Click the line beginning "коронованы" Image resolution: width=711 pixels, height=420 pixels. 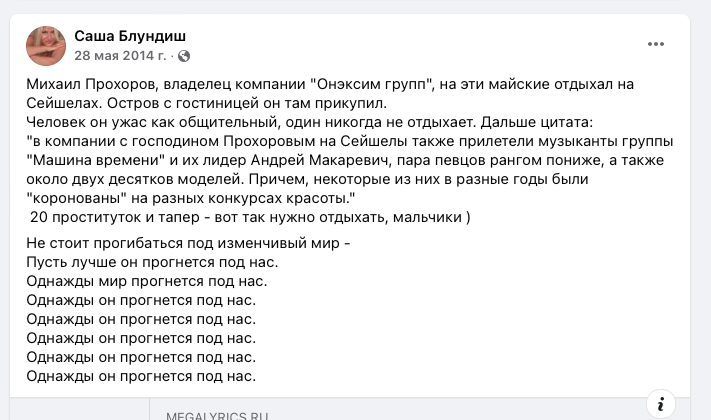coord(191,198)
